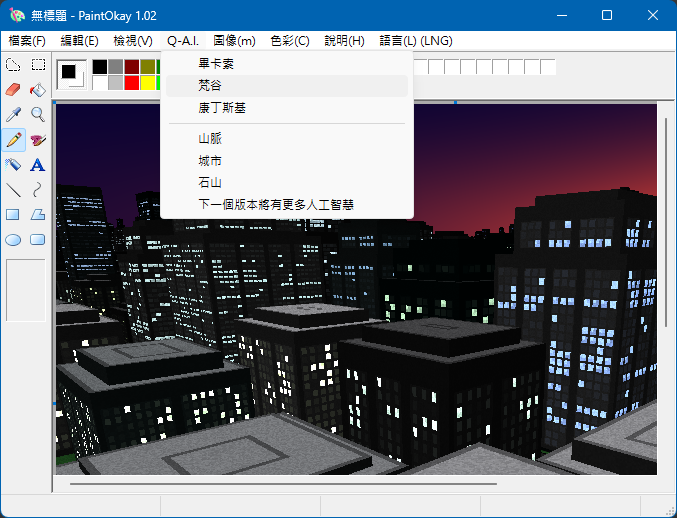
Task: Open the 檔案(F) menu
Action: [27, 41]
